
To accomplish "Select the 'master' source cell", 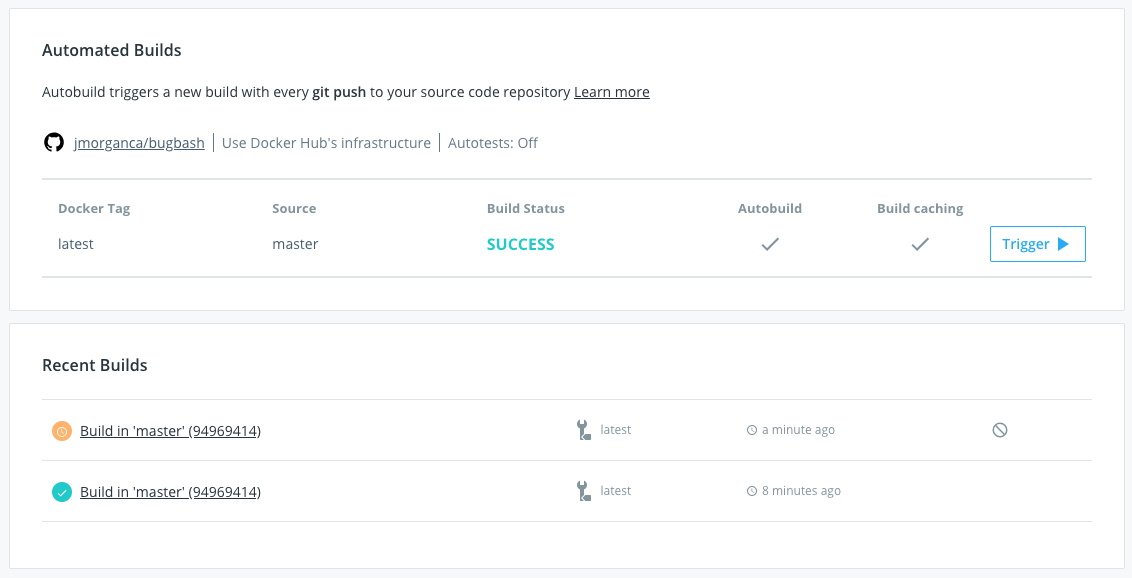I will tap(295, 244).
